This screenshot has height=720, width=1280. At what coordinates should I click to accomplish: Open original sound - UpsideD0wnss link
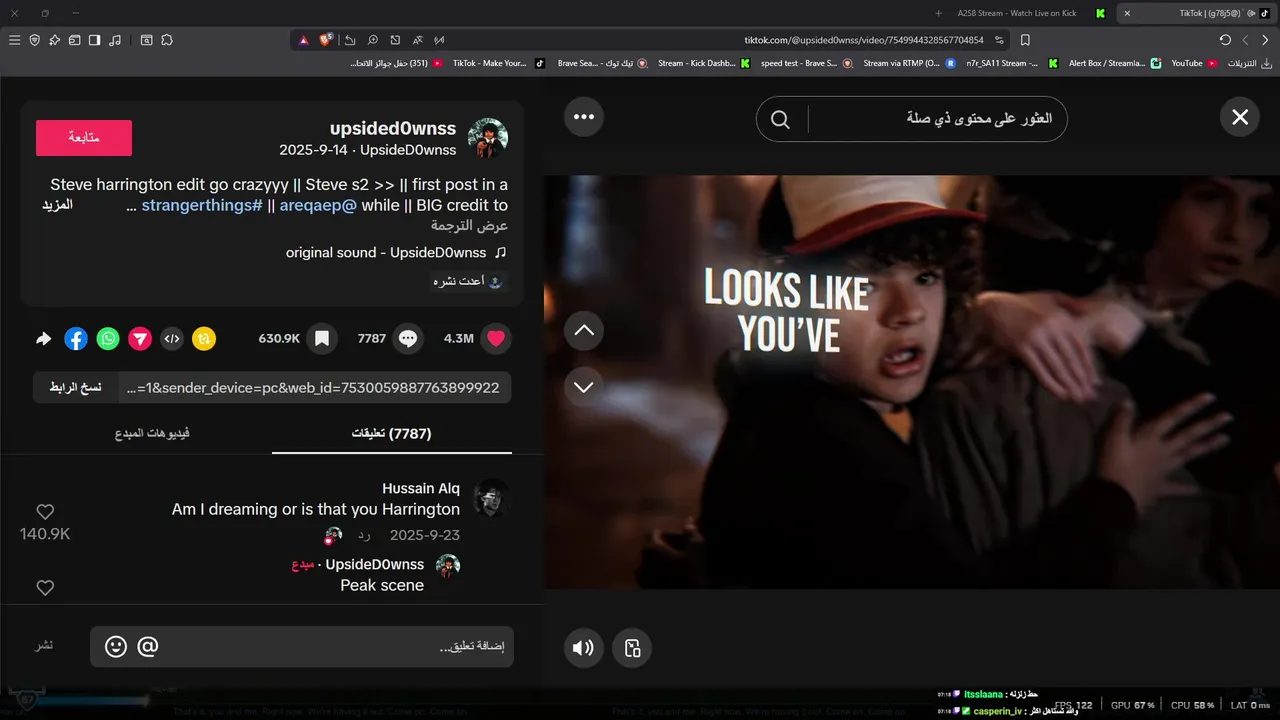coord(396,253)
